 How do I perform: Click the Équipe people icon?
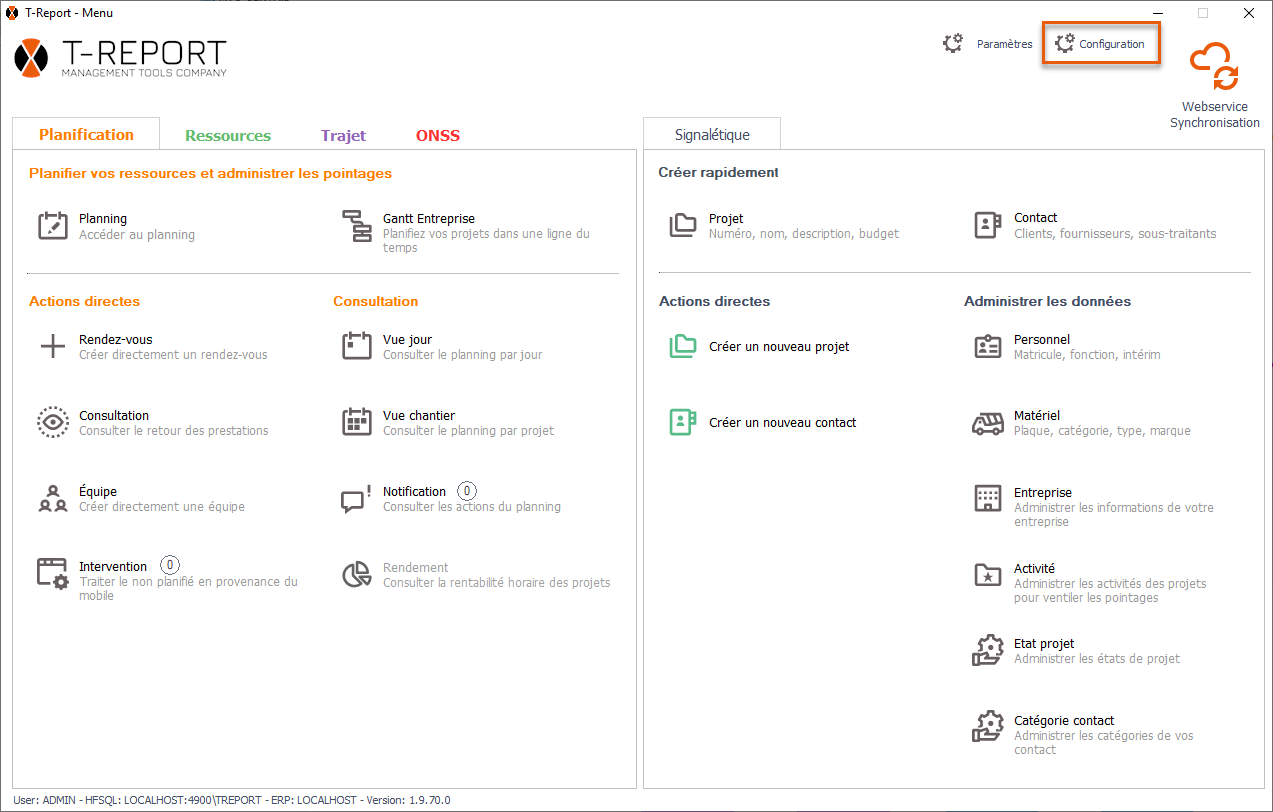pos(52,498)
